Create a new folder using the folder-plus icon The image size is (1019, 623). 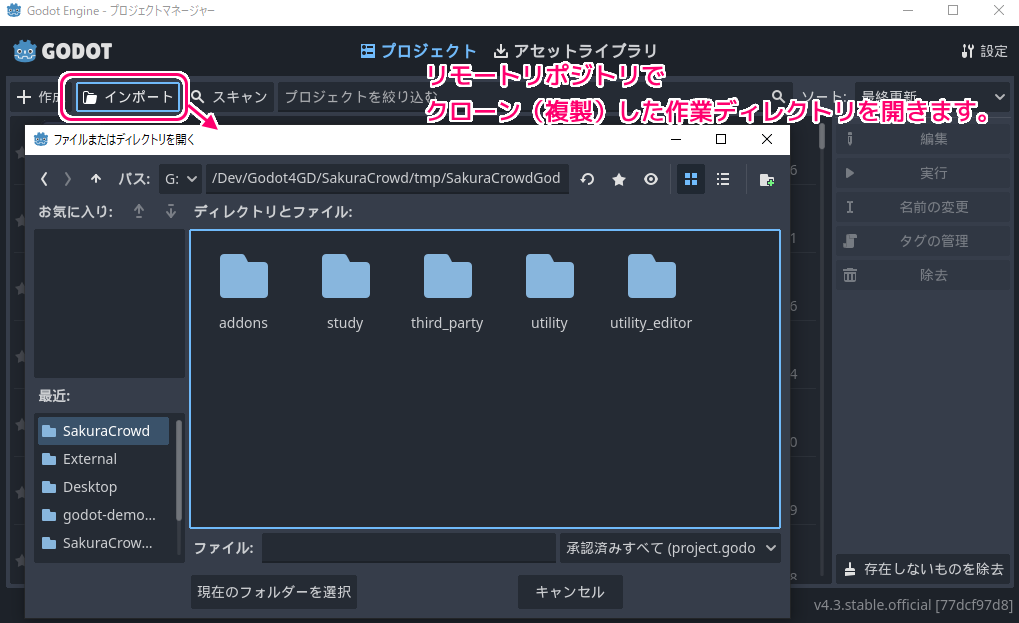766,179
